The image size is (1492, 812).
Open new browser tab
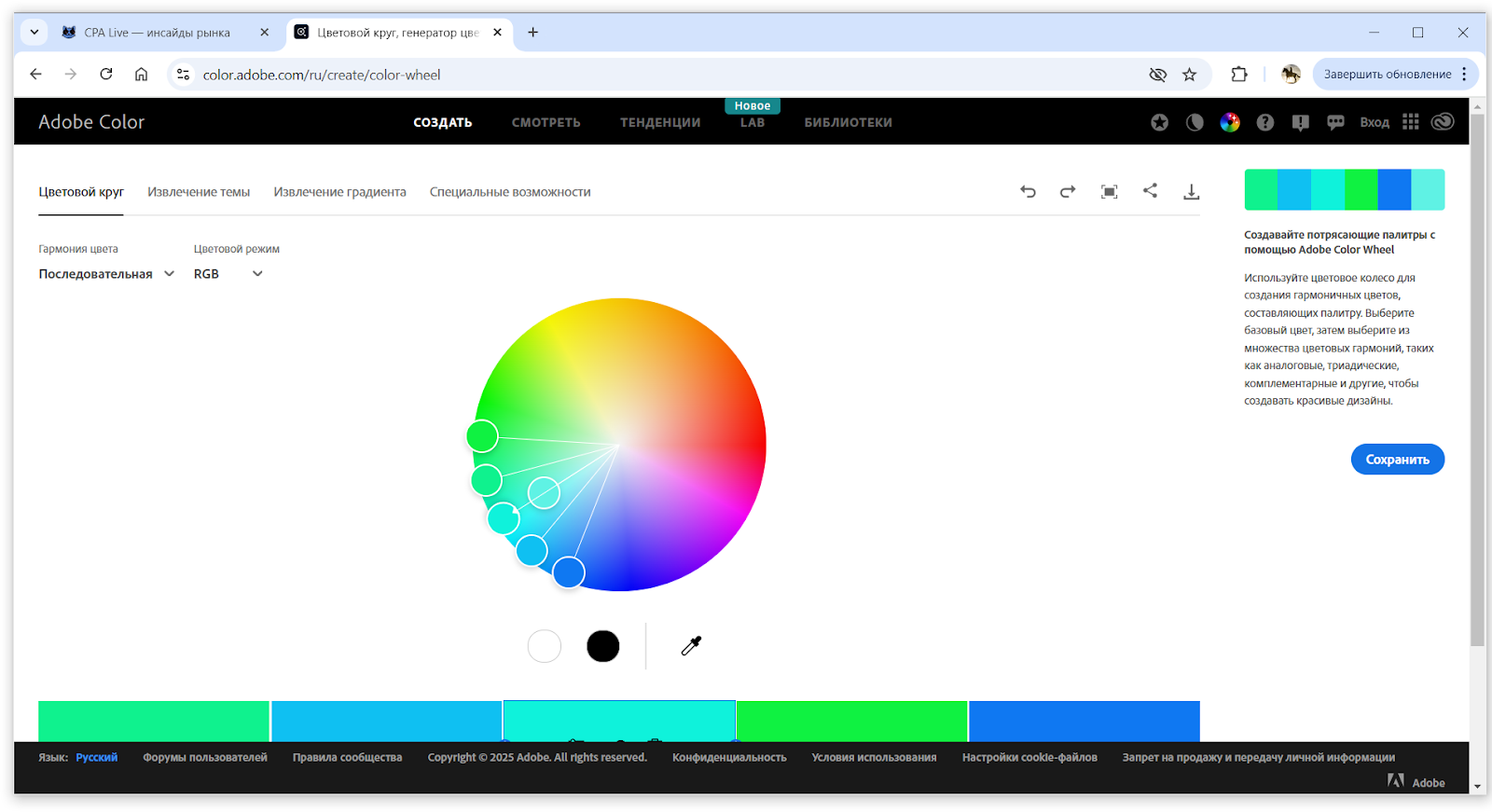(532, 32)
